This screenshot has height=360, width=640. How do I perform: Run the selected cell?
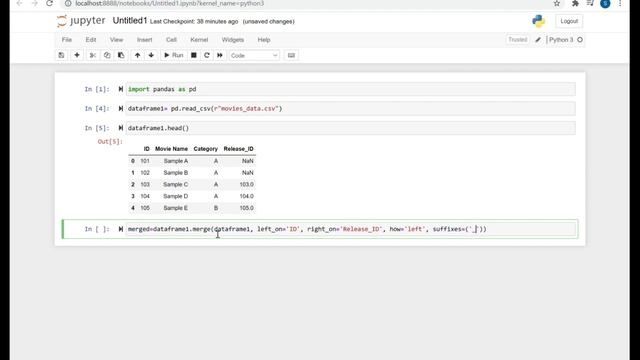pos(173,55)
